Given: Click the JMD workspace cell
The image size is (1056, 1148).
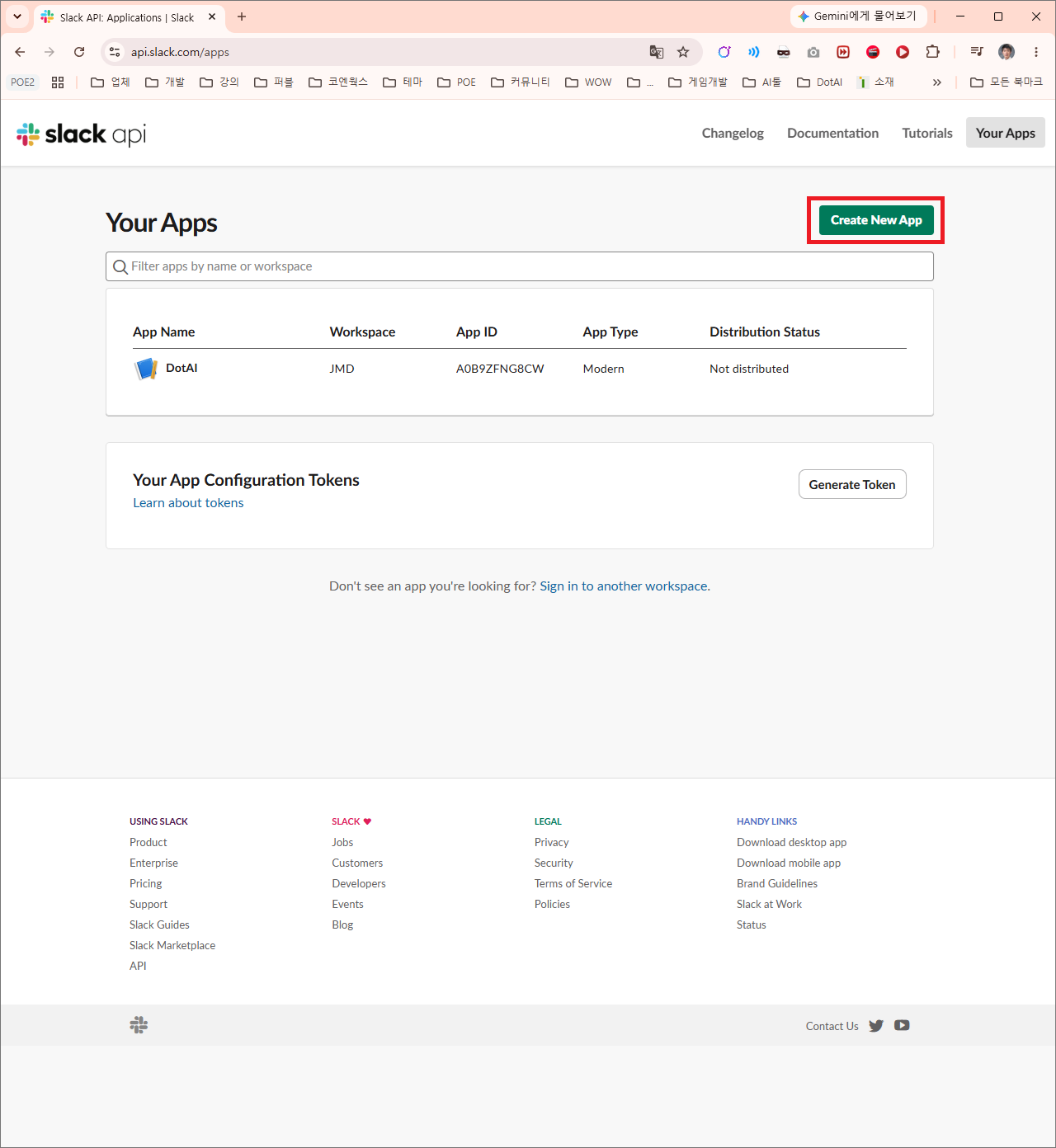Looking at the screenshot, I should click(342, 369).
